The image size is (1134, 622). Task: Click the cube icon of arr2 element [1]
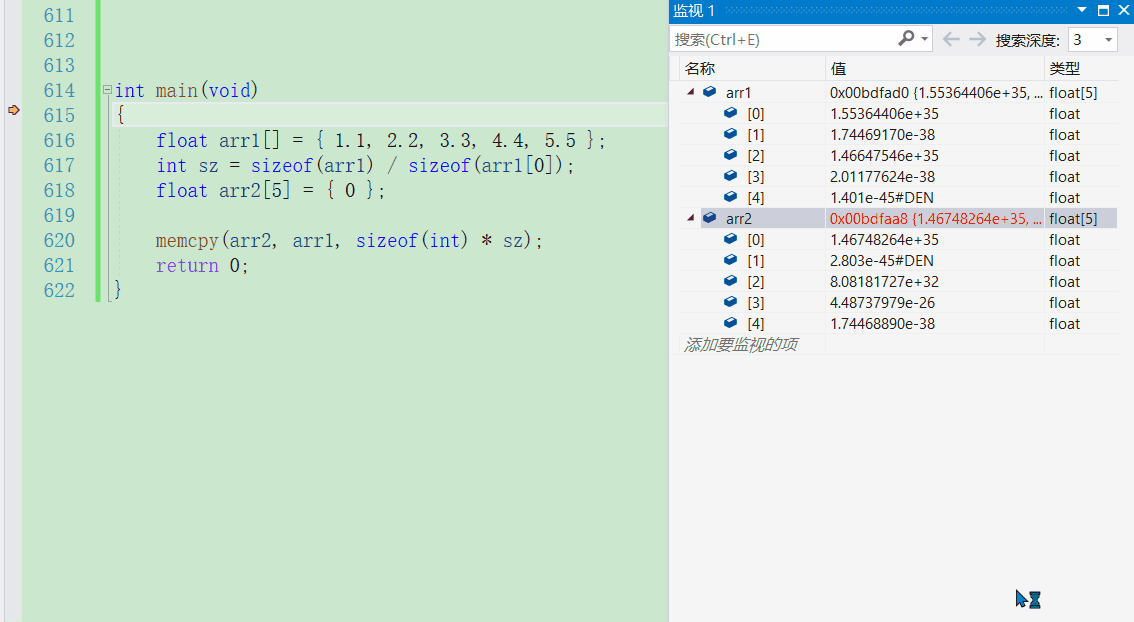[x=730, y=260]
